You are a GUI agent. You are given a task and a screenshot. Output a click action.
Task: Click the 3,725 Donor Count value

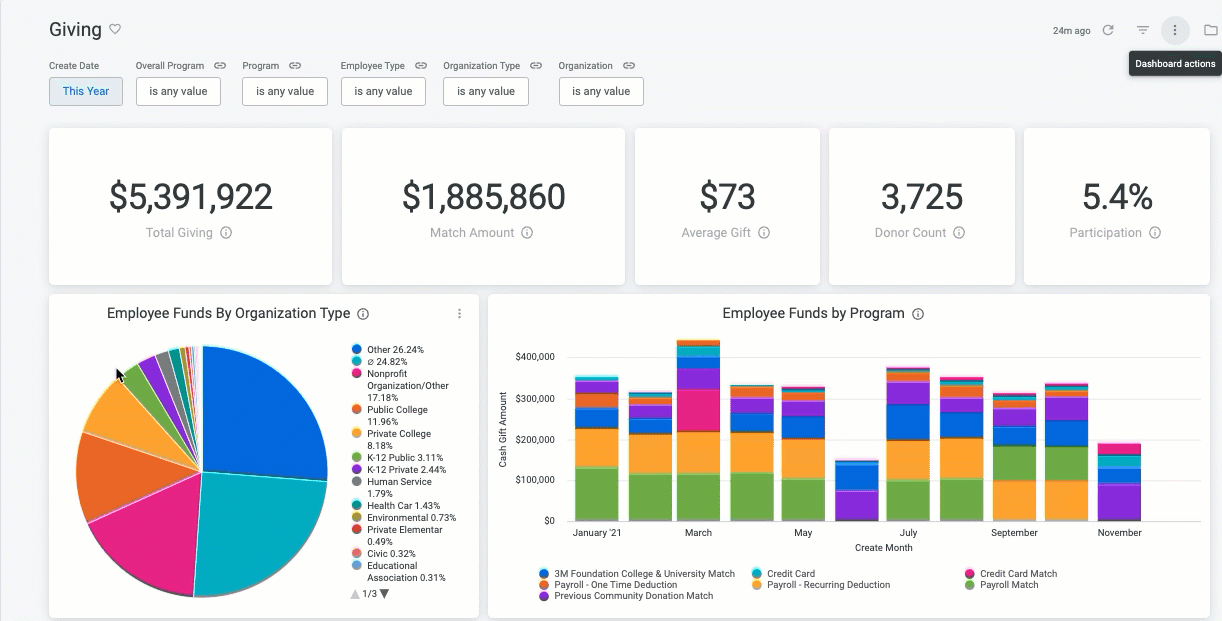point(922,196)
